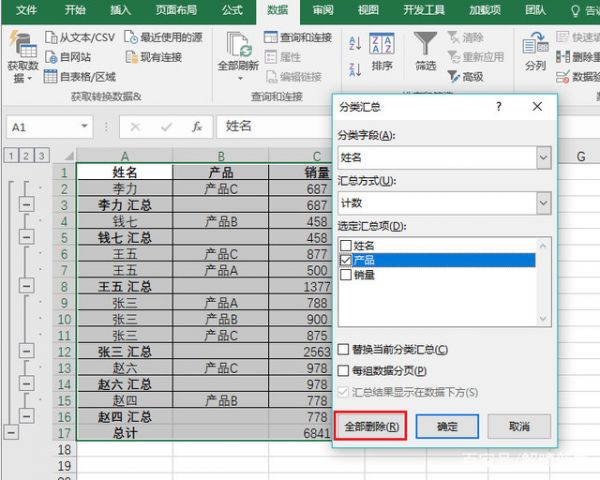This screenshot has height=480, width=600.
Task: Click the 全部删除 button
Action: tap(371, 426)
